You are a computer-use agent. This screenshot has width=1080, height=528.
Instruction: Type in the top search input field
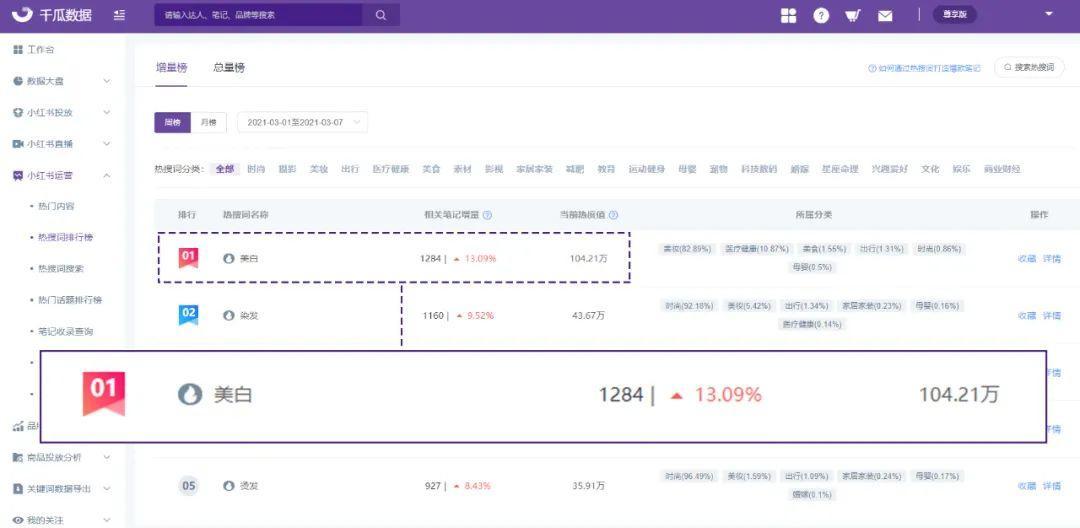point(258,15)
